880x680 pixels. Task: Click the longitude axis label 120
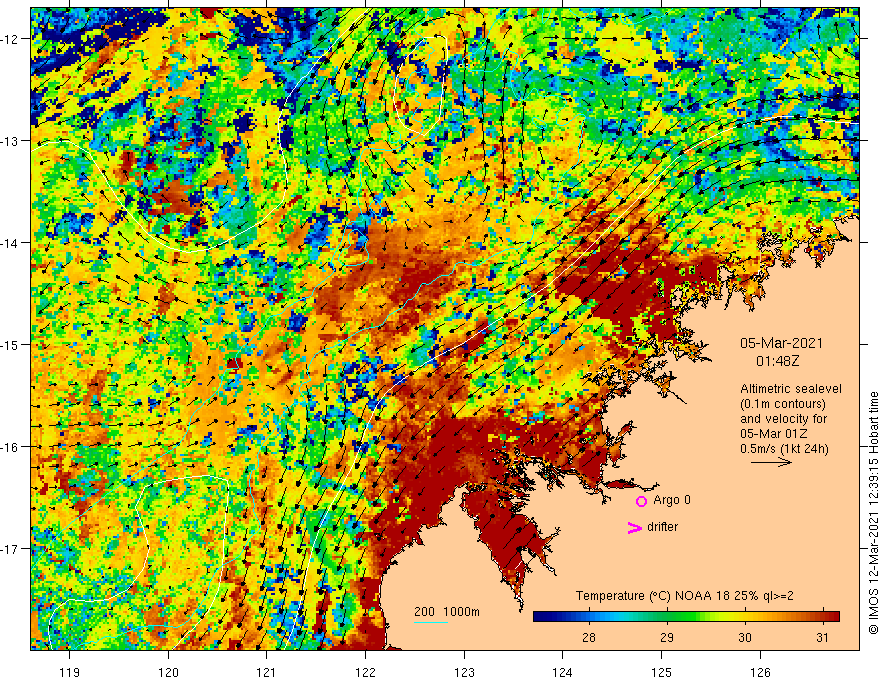click(168, 672)
